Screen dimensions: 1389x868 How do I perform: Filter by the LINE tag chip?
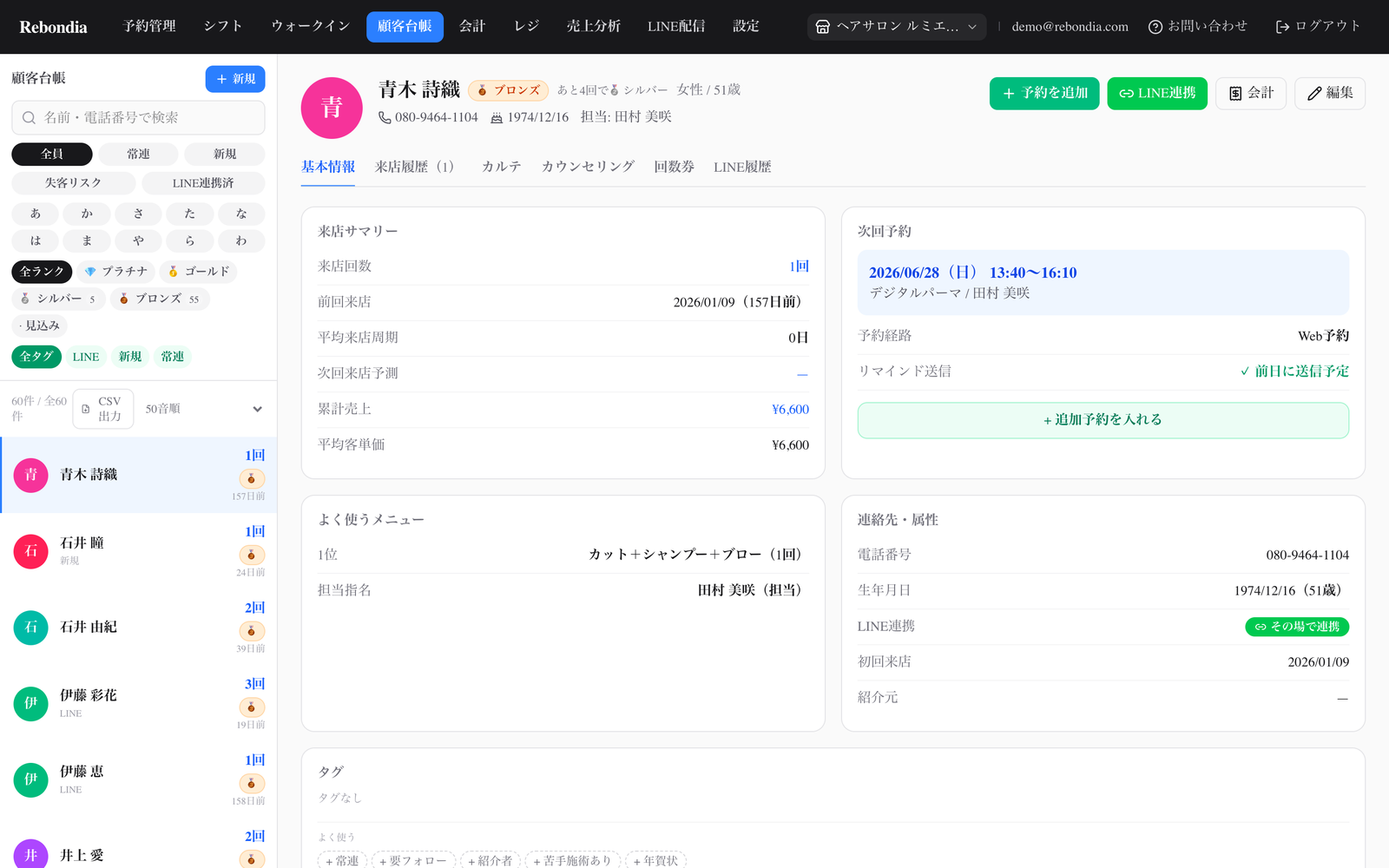click(86, 357)
